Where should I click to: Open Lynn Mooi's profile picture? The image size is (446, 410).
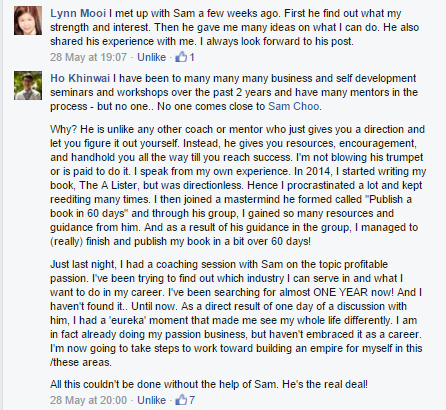(28, 20)
